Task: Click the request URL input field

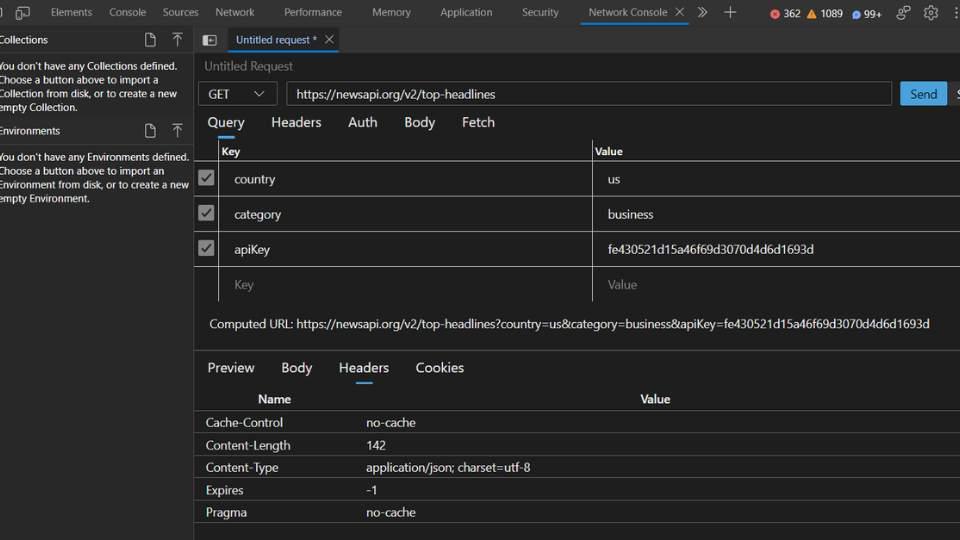Action: point(589,94)
